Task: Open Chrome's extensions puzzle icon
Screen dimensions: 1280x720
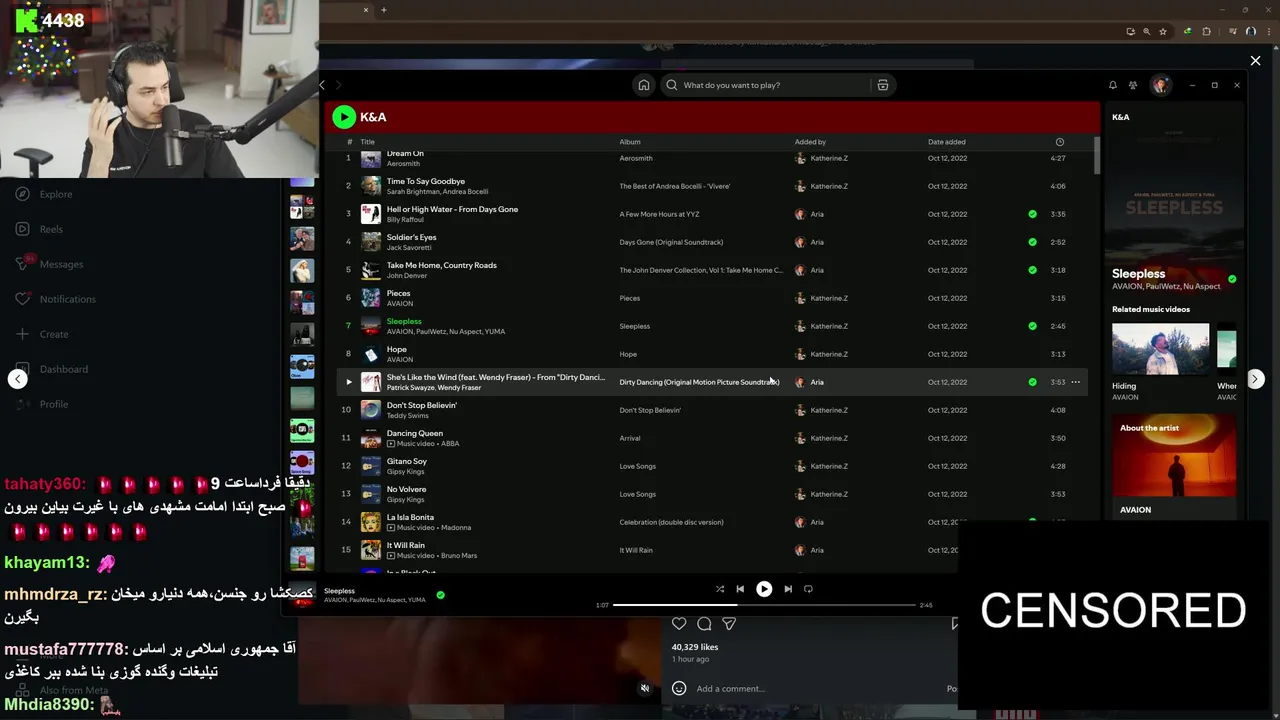Action: (x=1206, y=31)
